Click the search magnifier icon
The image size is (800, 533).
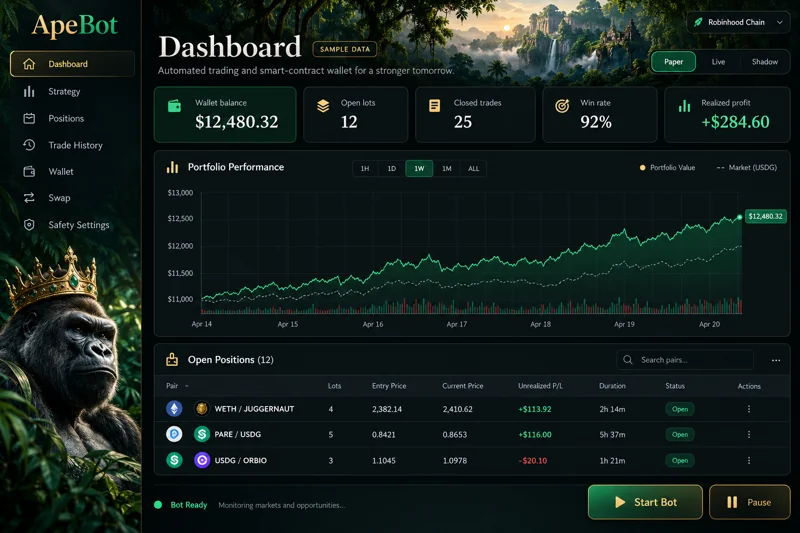click(x=628, y=360)
